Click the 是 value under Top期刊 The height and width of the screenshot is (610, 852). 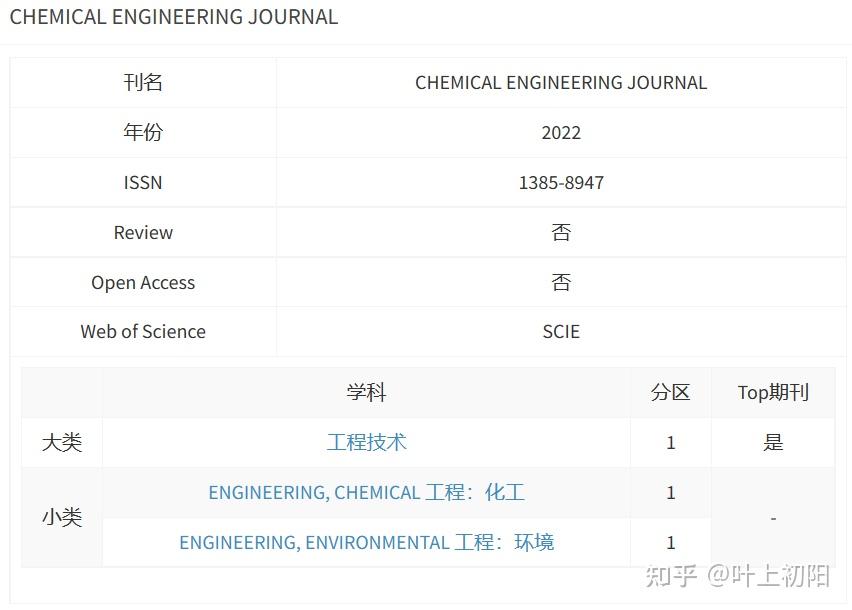pyautogui.click(x=772, y=442)
